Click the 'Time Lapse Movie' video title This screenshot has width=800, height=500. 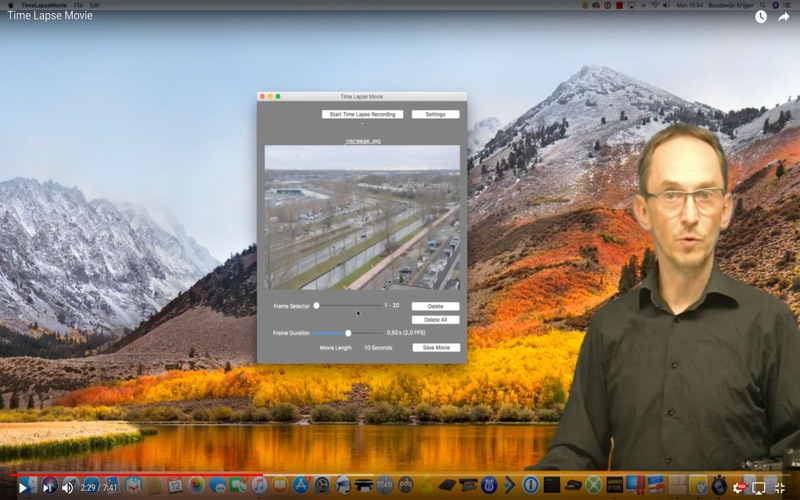pyautogui.click(x=50, y=15)
